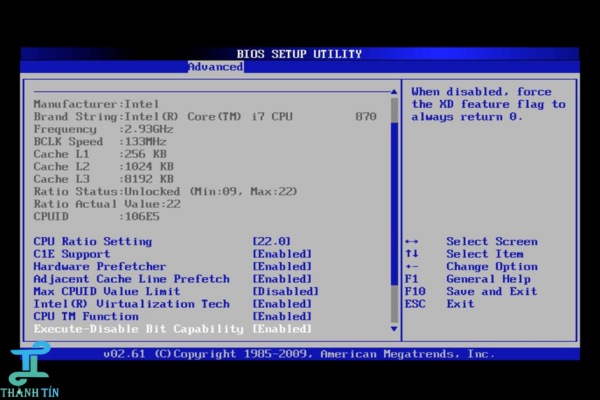
Task: Select Hardware Prefetcher setting
Action: [100, 266]
